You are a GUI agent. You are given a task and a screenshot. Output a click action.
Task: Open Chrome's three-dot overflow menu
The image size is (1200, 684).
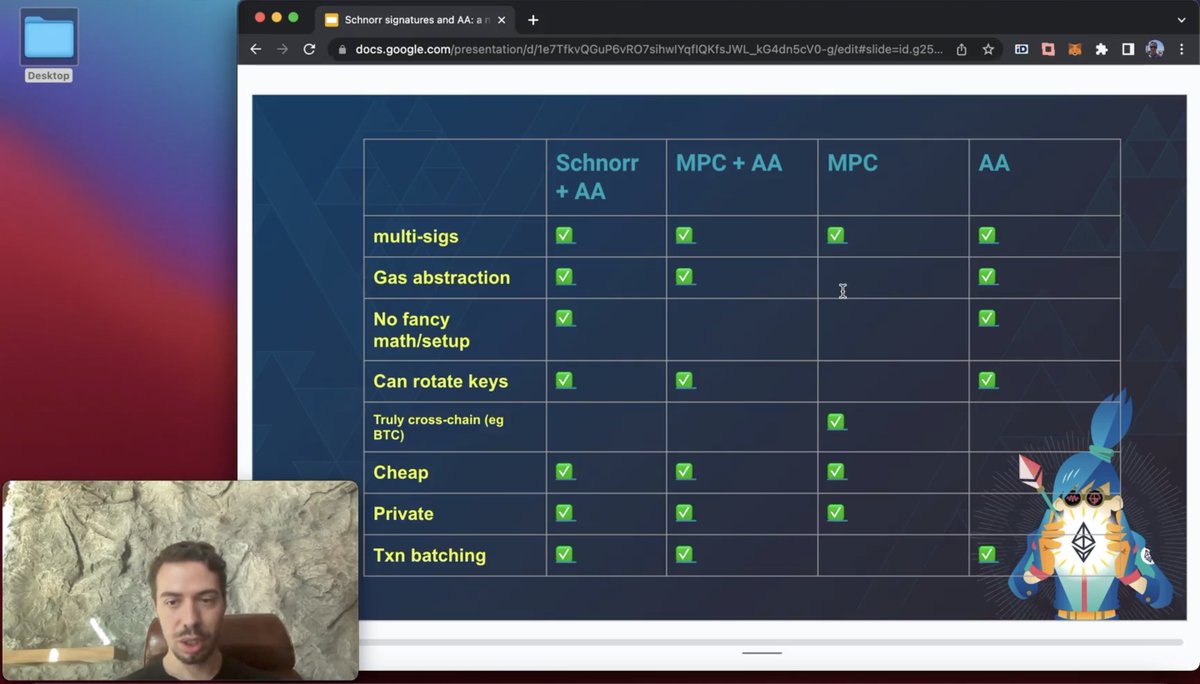1181,49
